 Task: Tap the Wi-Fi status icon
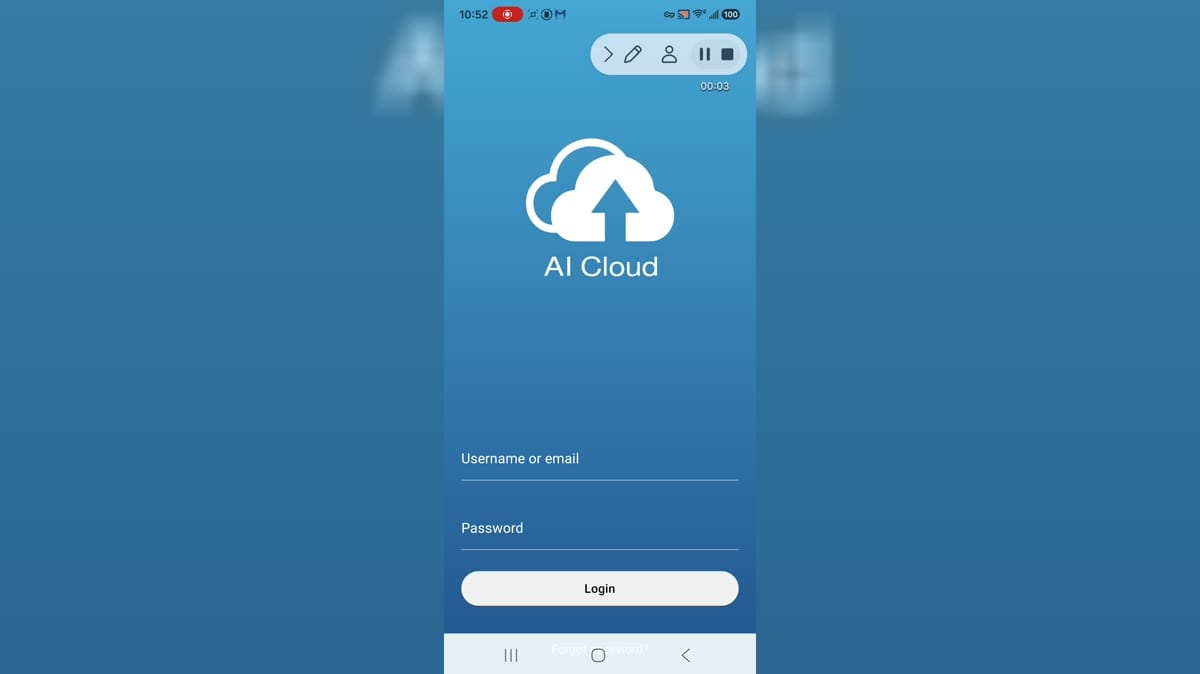[698, 14]
